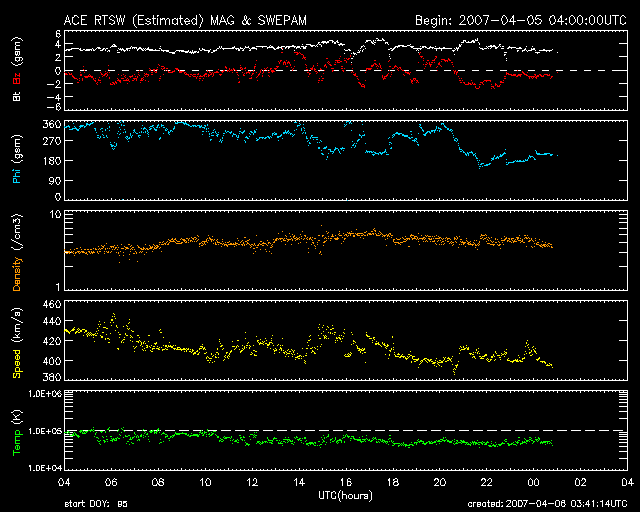Click the "270" tick on Phi axis
The width and height of the screenshot is (640, 512).
51,141
